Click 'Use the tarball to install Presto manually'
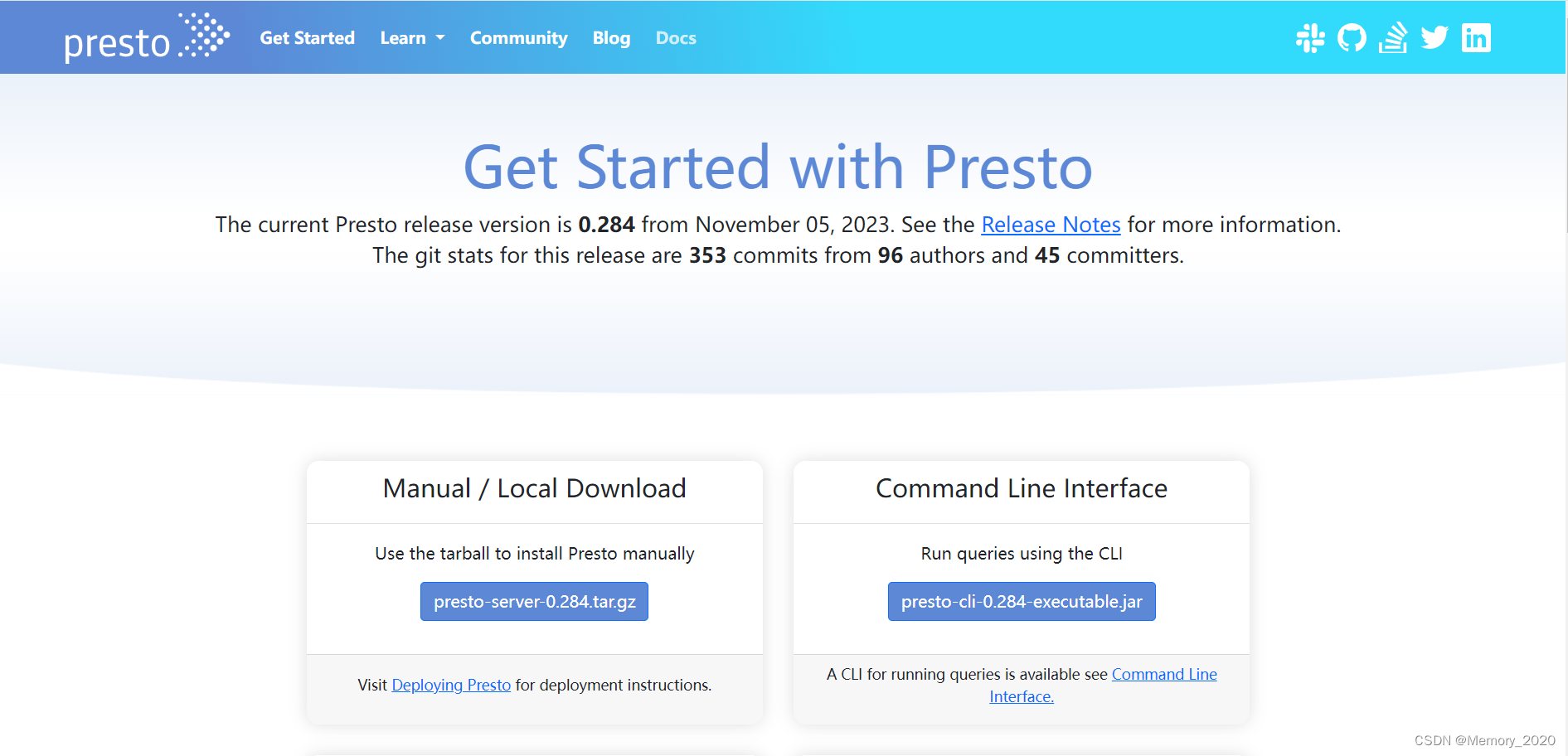This screenshot has height=756, width=1568. 534,554
